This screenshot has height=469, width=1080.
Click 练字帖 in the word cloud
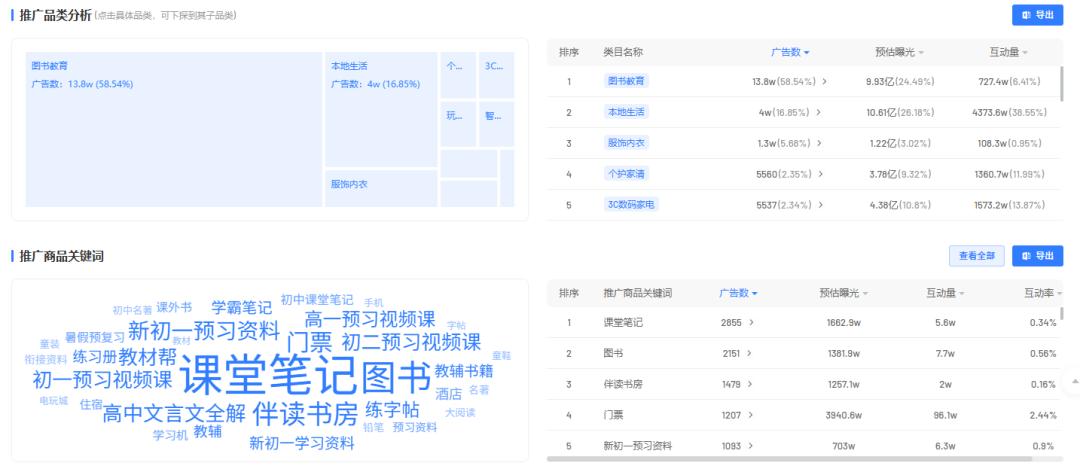pos(392,410)
